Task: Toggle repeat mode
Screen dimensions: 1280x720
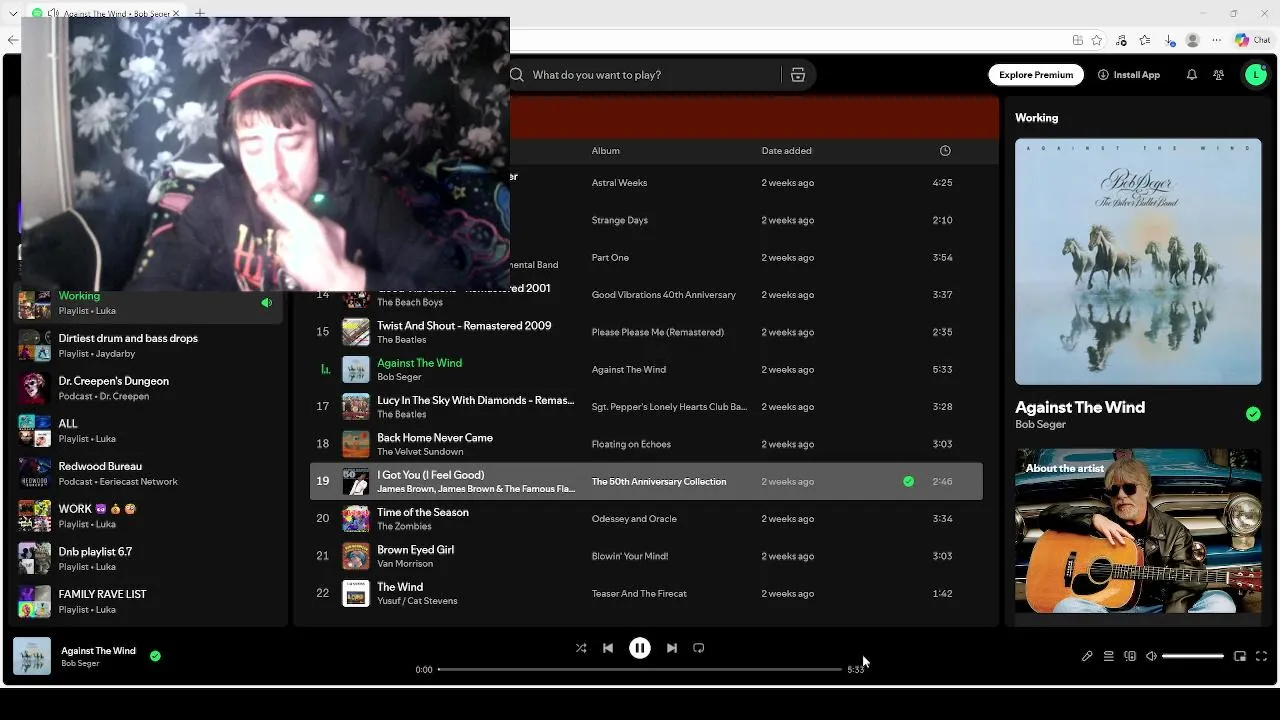Action: [699, 648]
